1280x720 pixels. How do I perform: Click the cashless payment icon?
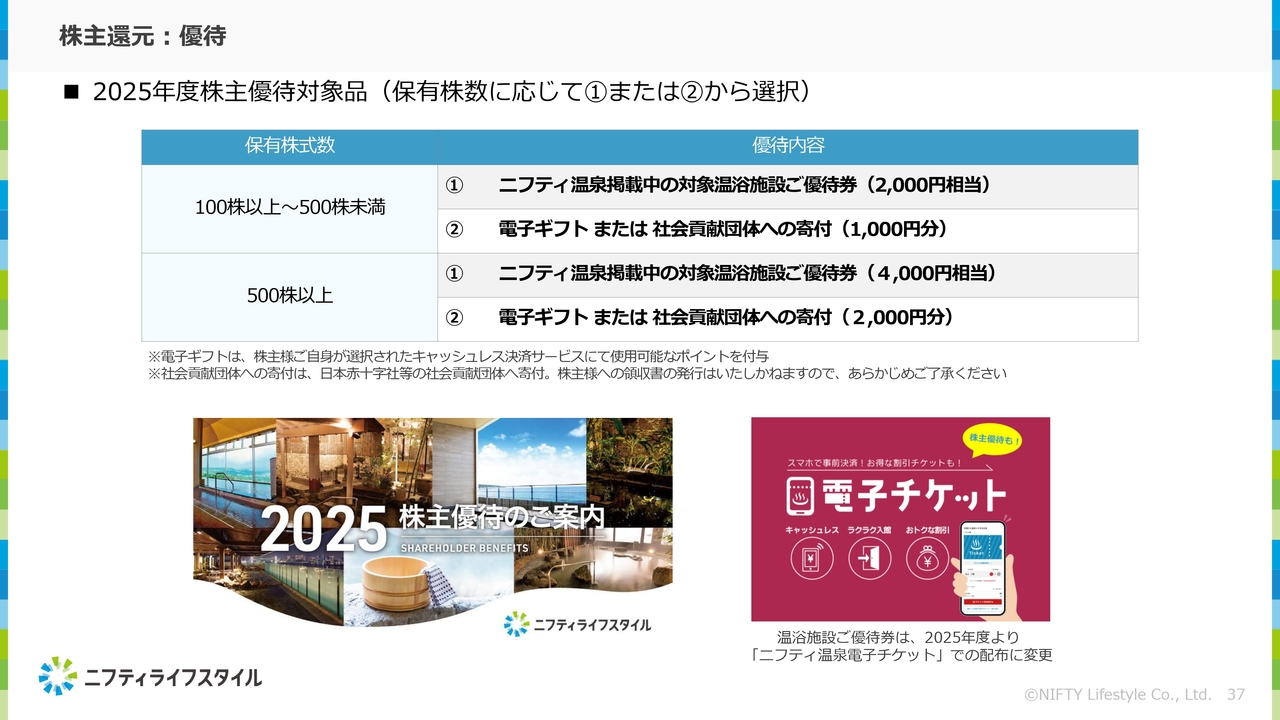click(x=811, y=559)
